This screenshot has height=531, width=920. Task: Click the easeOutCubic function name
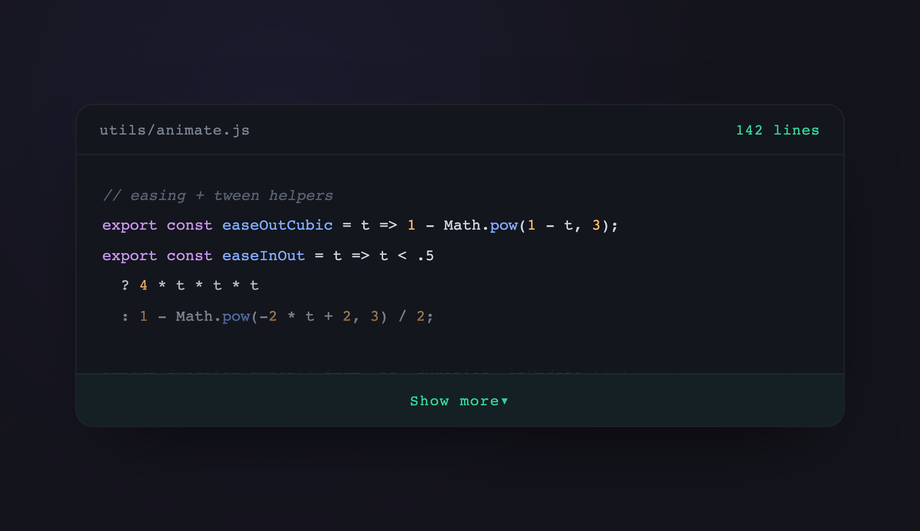pyautogui.click(x=277, y=225)
